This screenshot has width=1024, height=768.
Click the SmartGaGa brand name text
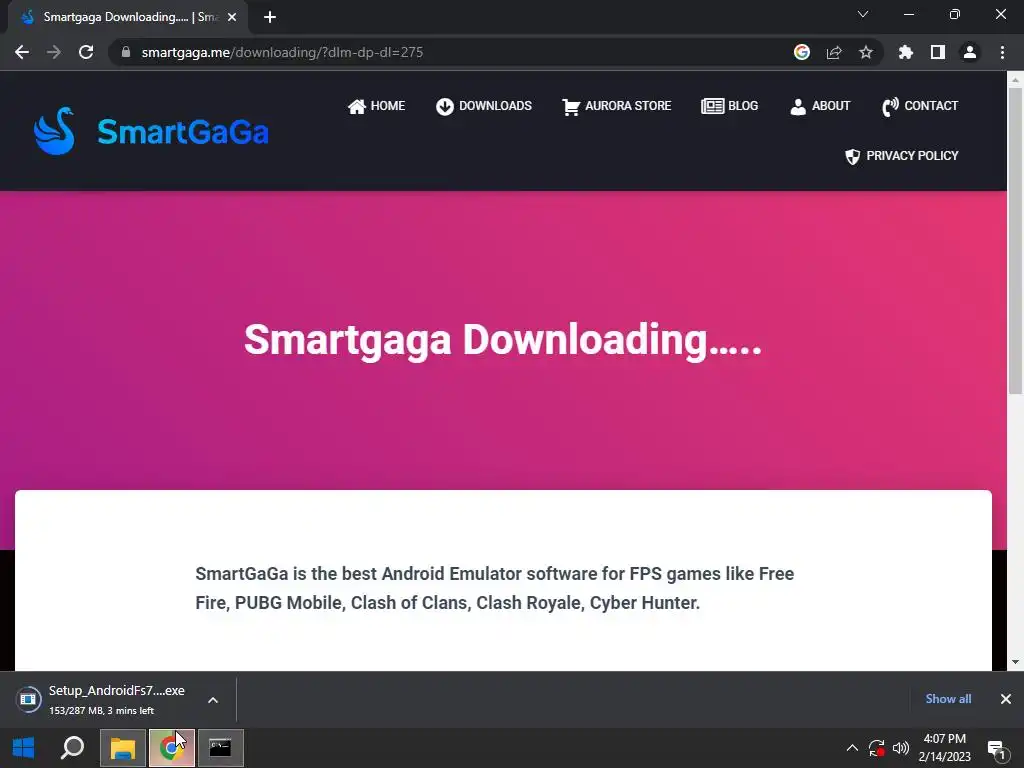click(183, 132)
